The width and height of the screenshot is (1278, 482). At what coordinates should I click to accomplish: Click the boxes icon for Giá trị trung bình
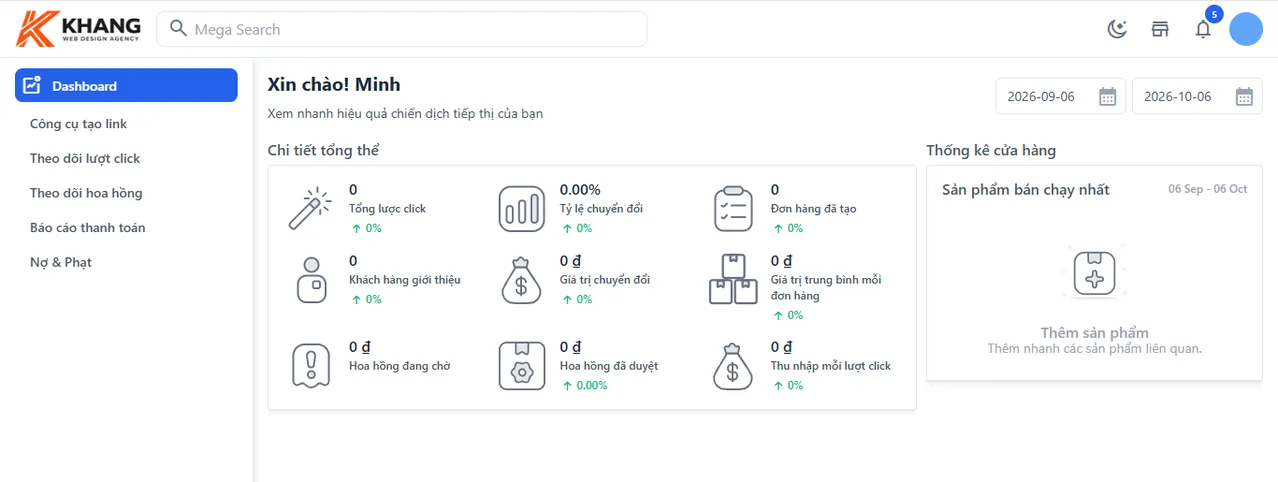pos(732,279)
